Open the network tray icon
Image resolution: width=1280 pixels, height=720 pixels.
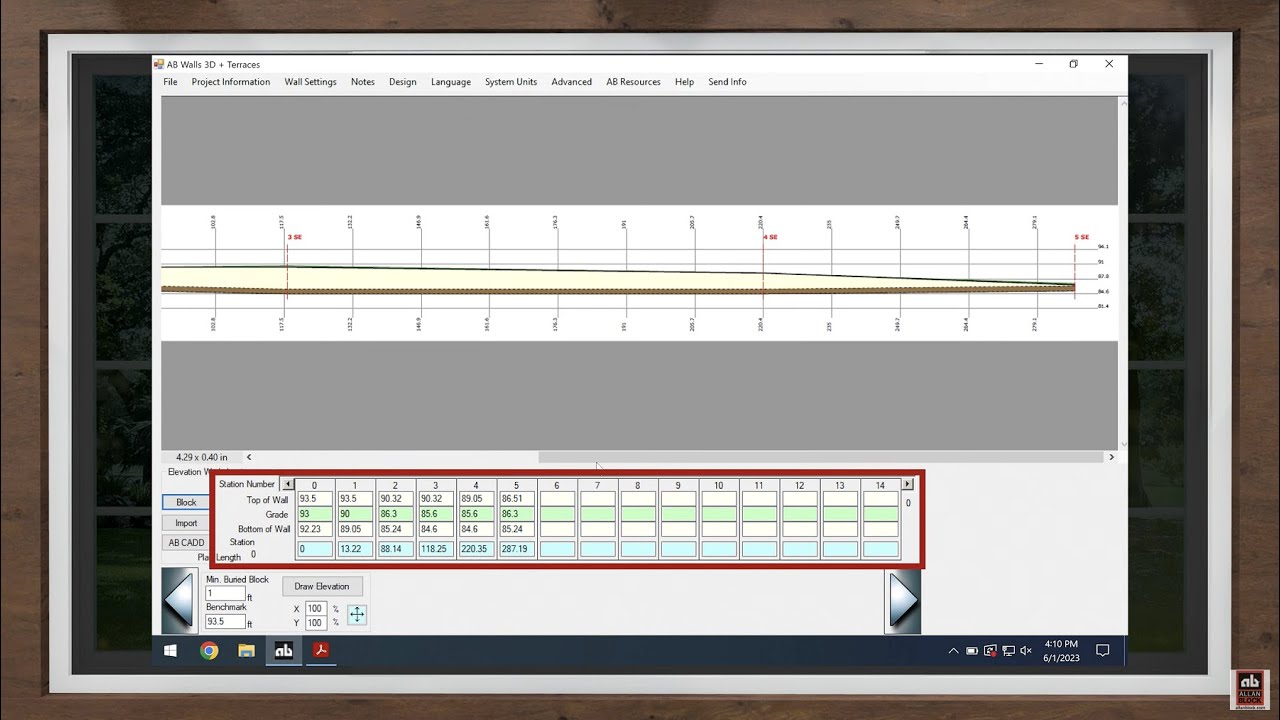pos(1009,650)
